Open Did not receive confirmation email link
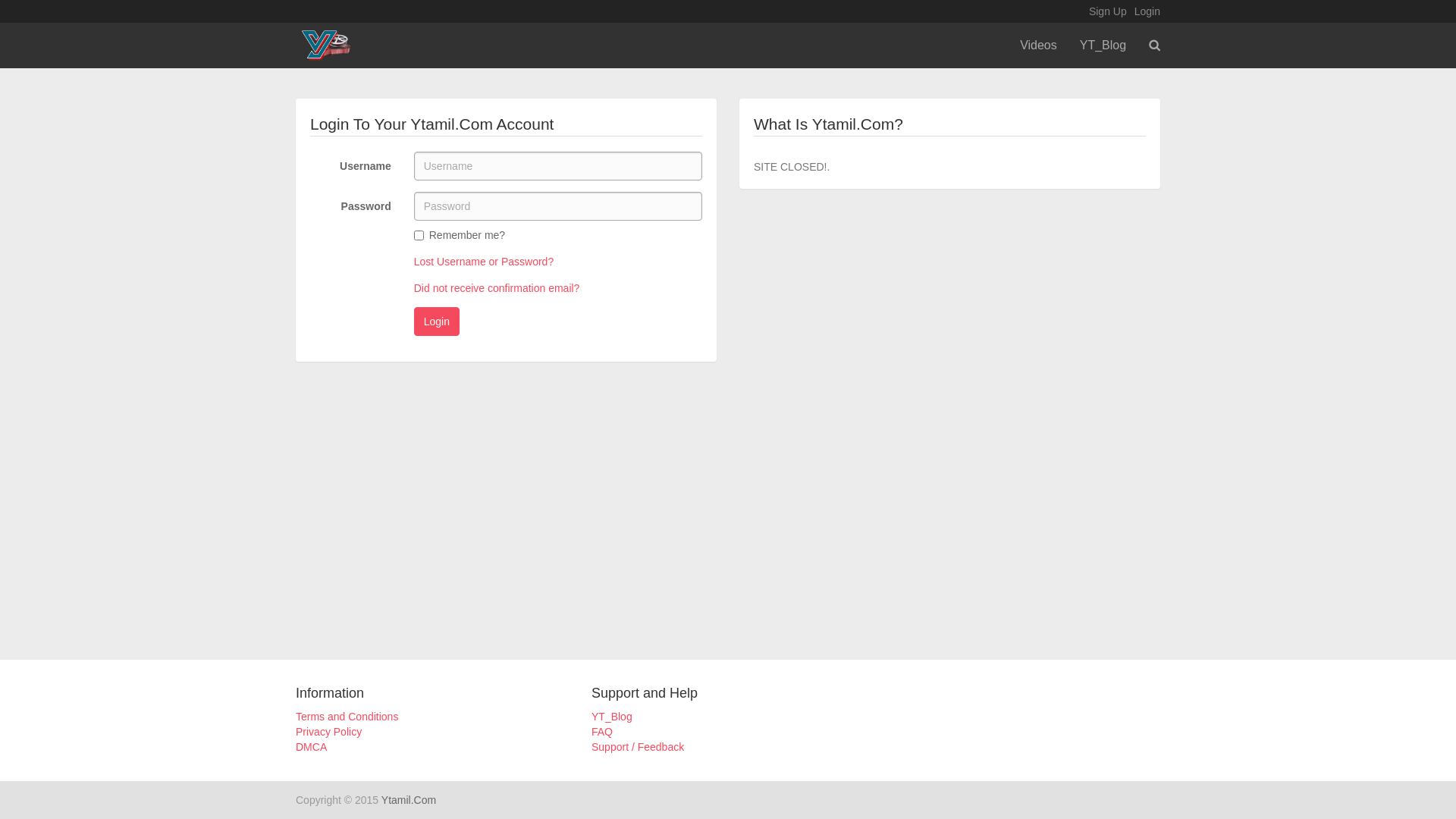This screenshot has height=819, width=1456. pos(497,288)
